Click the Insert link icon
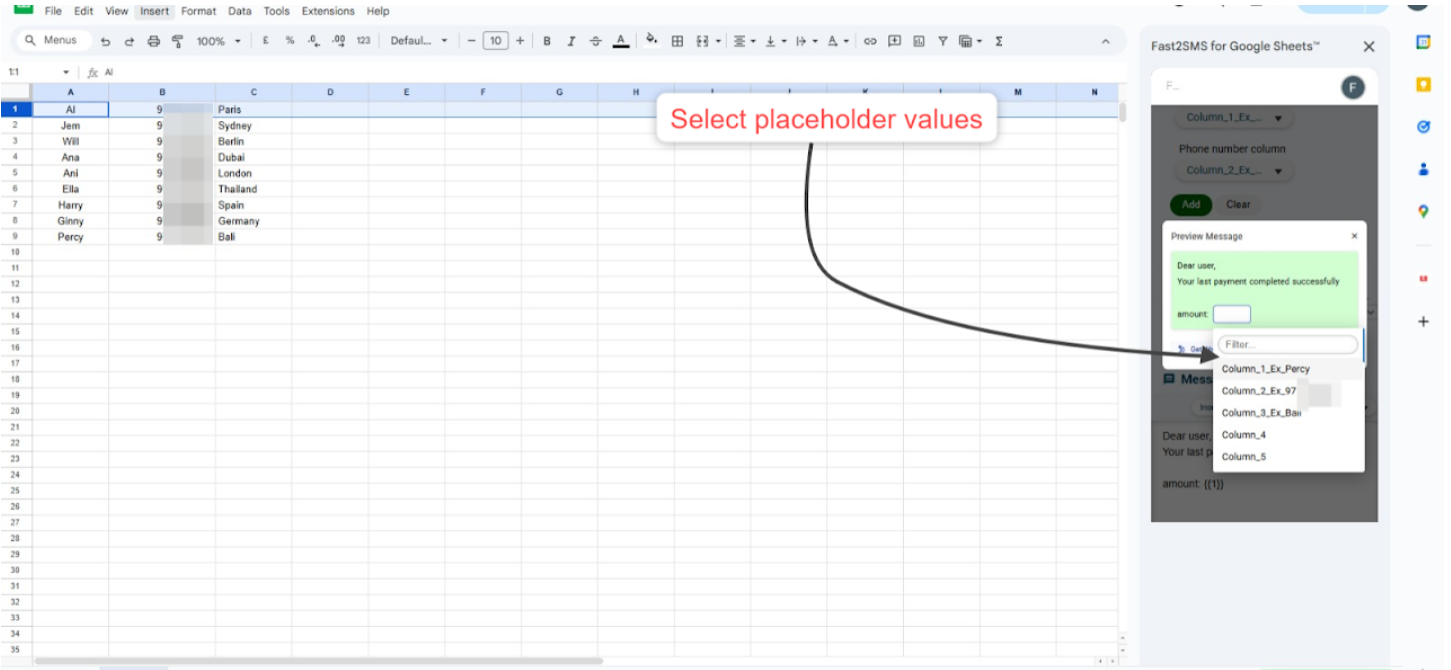 [x=870, y=41]
